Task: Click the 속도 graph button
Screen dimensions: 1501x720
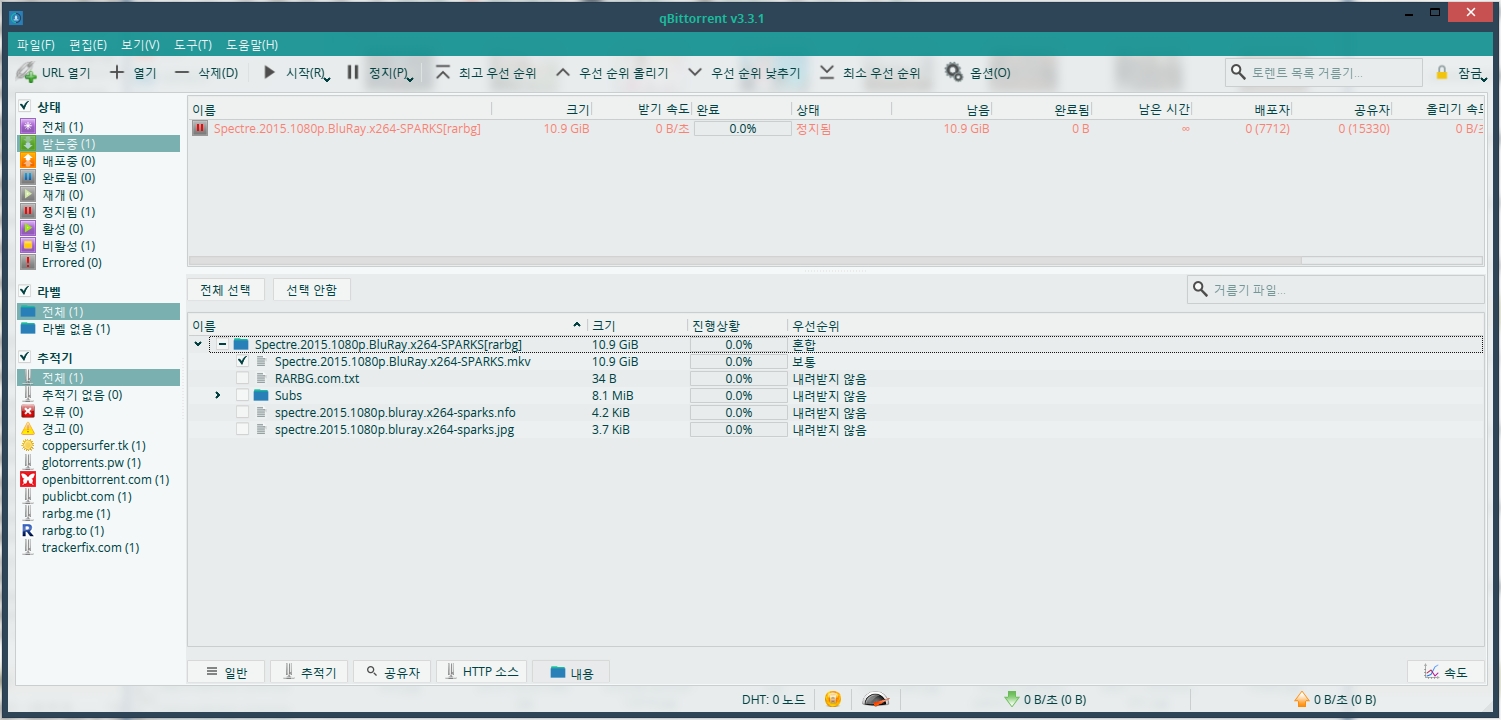Action: tap(1445, 672)
